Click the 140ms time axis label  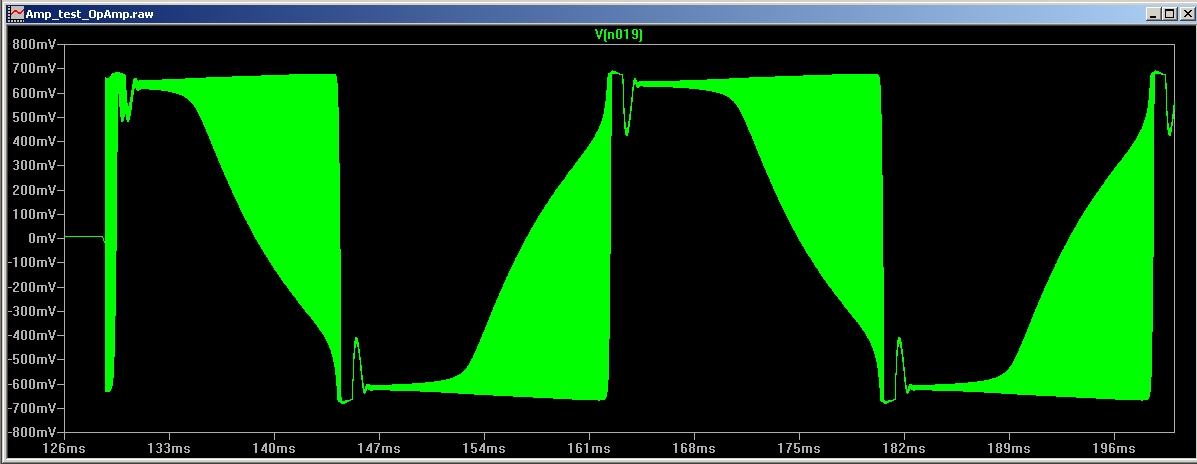[274, 449]
